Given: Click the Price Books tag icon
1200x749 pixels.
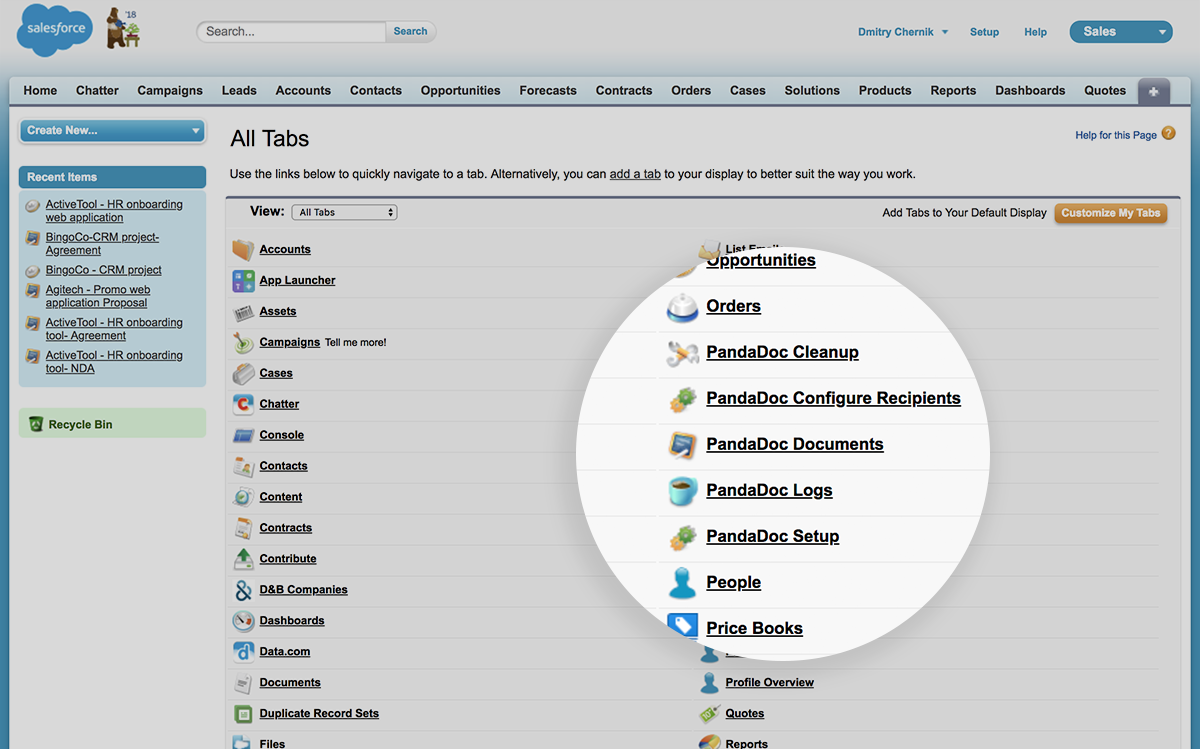Looking at the screenshot, I should (682, 627).
